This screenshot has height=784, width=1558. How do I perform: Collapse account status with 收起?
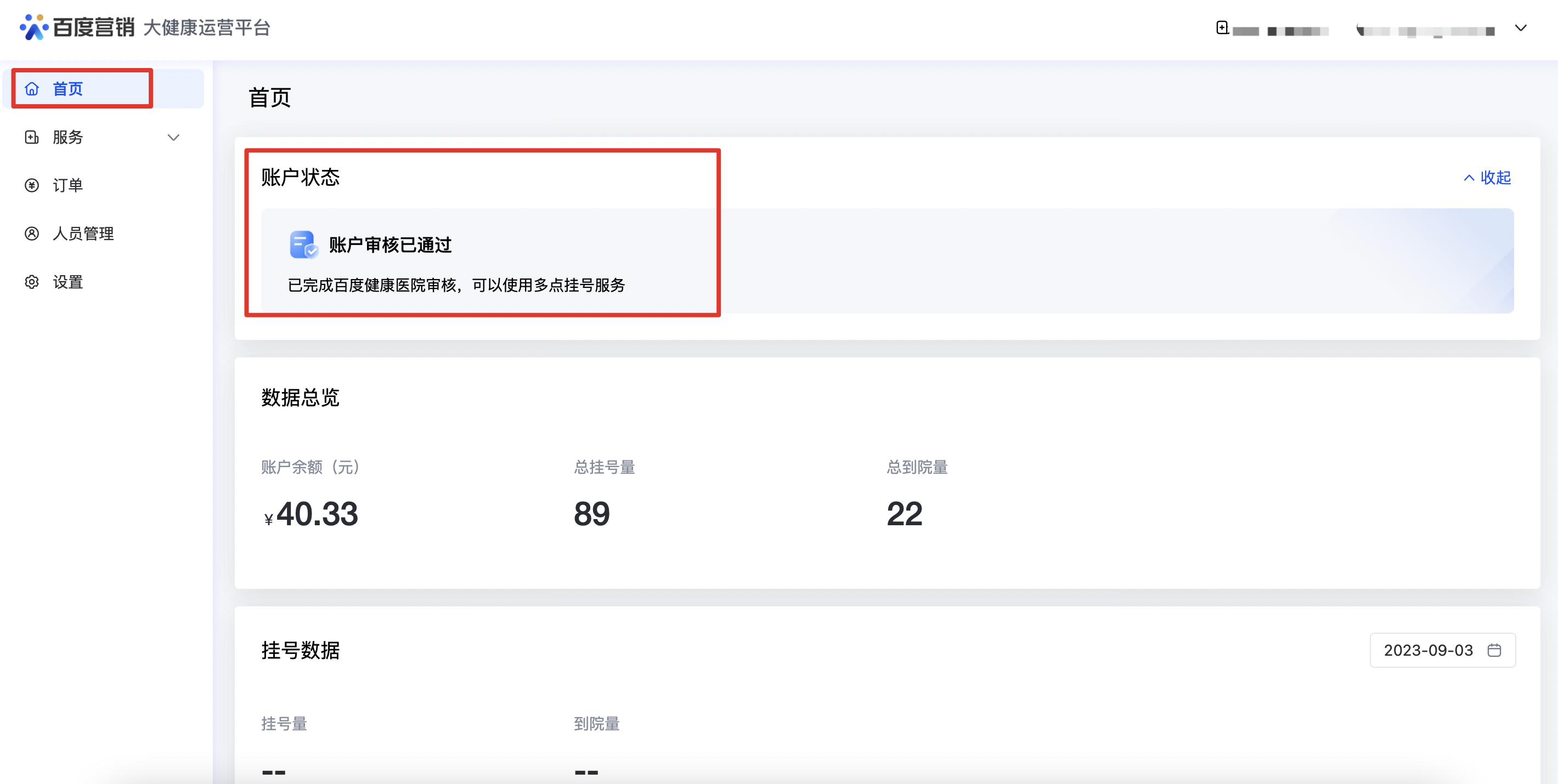pyautogui.click(x=1488, y=178)
